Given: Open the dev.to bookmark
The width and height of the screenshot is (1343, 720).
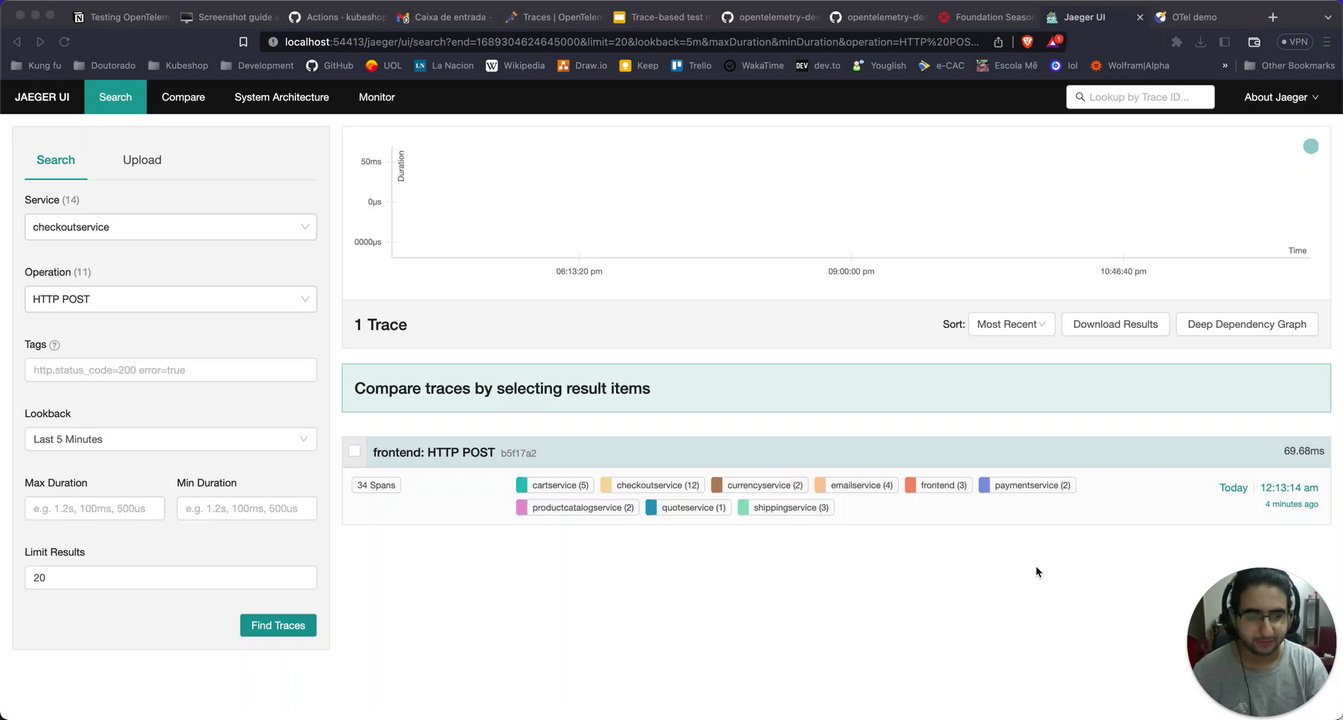Looking at the screenshot, I should [x=819, y=65].
